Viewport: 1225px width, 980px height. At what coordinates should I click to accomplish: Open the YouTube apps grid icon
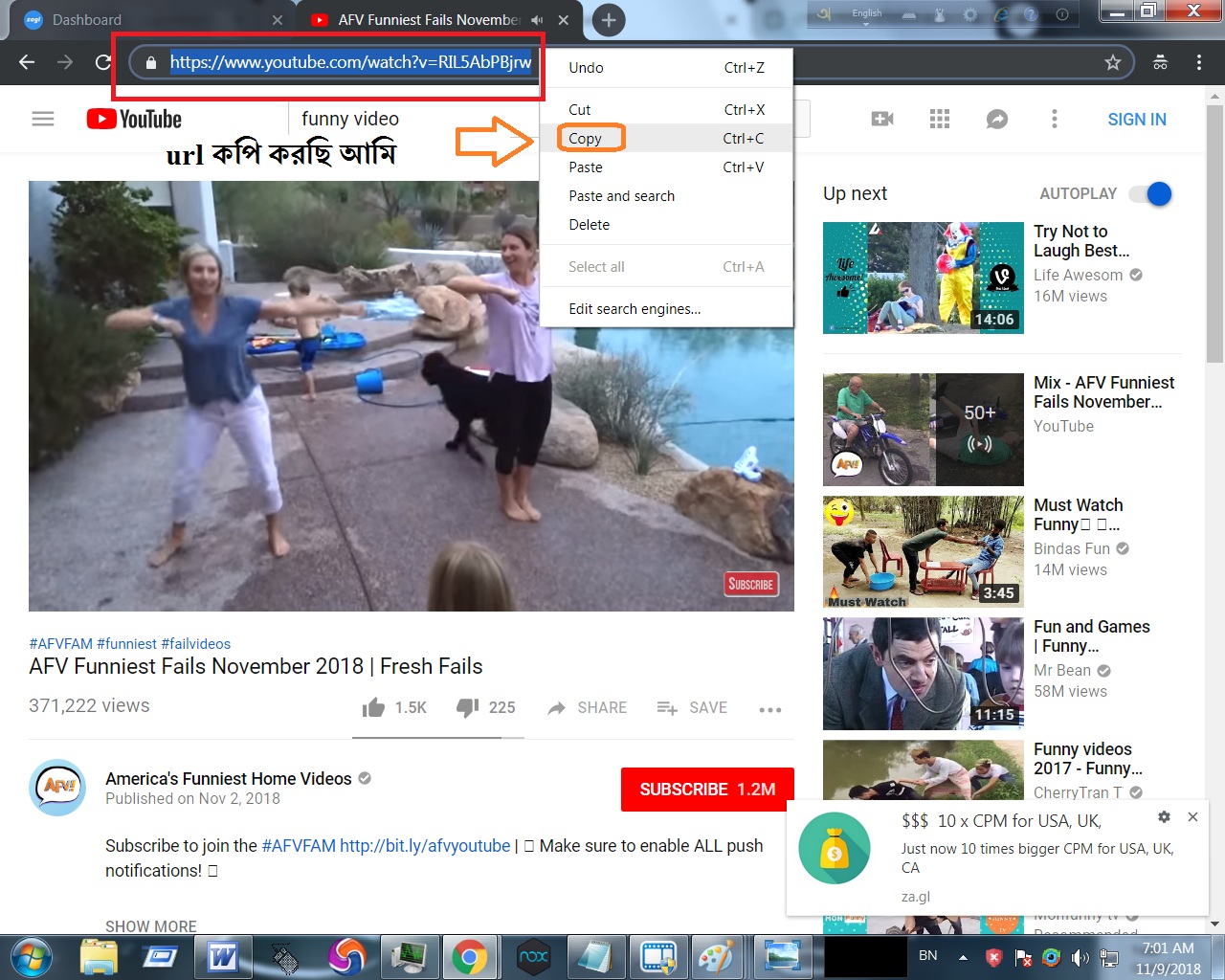940,119
